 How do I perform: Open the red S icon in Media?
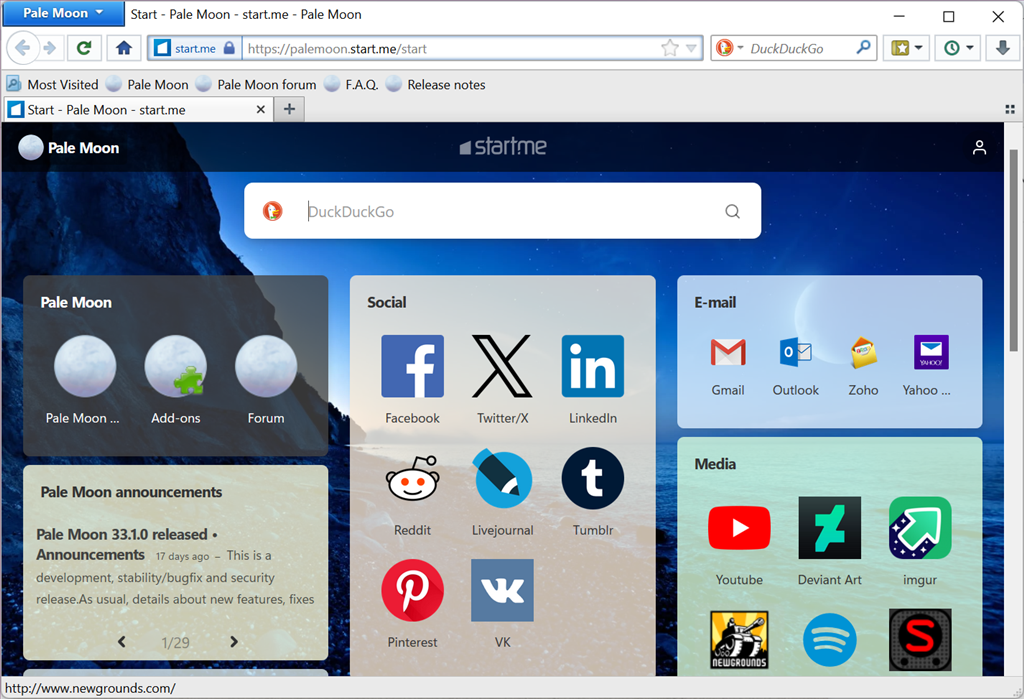920,640
